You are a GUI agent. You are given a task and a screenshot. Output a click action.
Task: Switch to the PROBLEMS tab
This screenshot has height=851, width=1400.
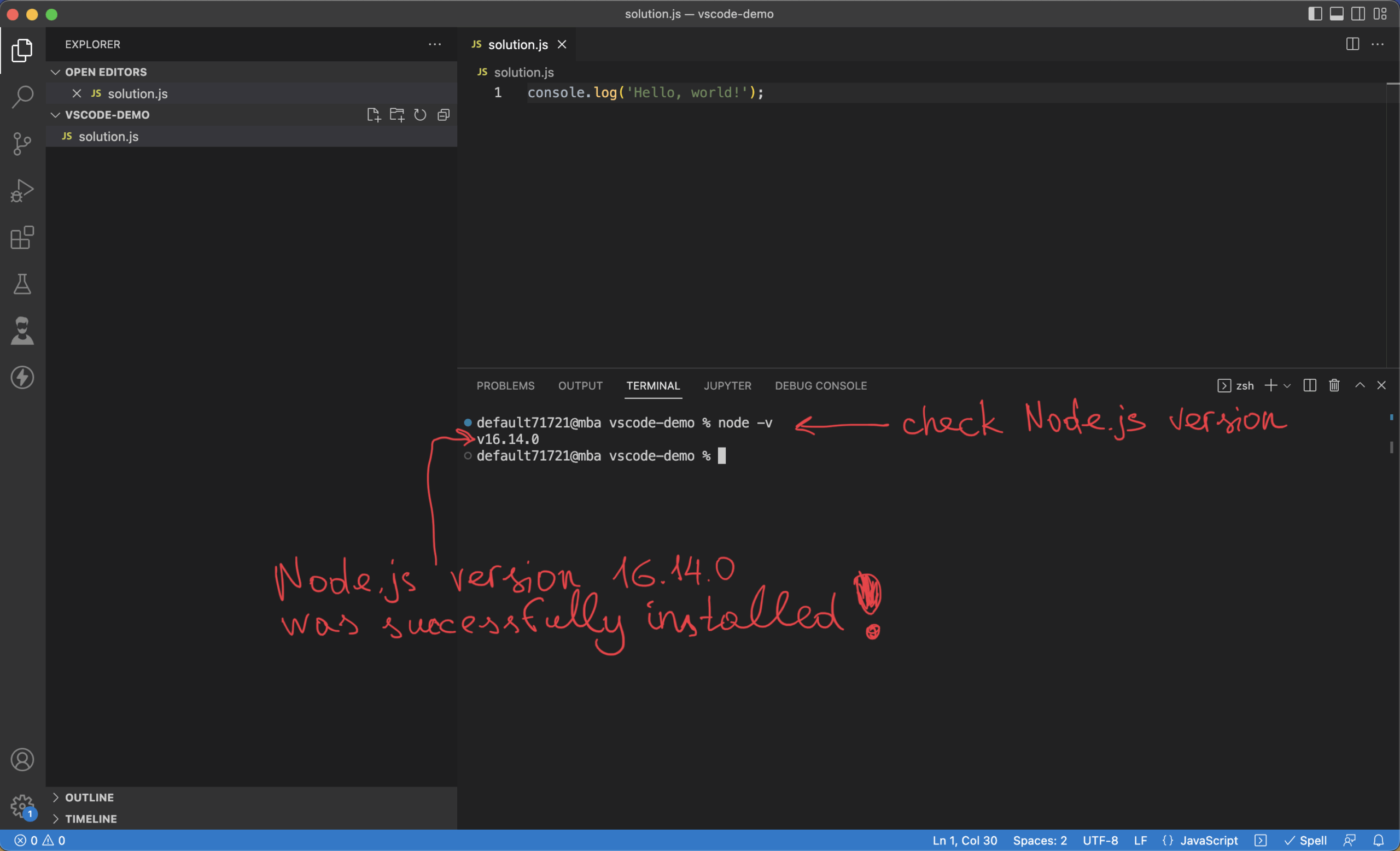click(x=505, y=385)
